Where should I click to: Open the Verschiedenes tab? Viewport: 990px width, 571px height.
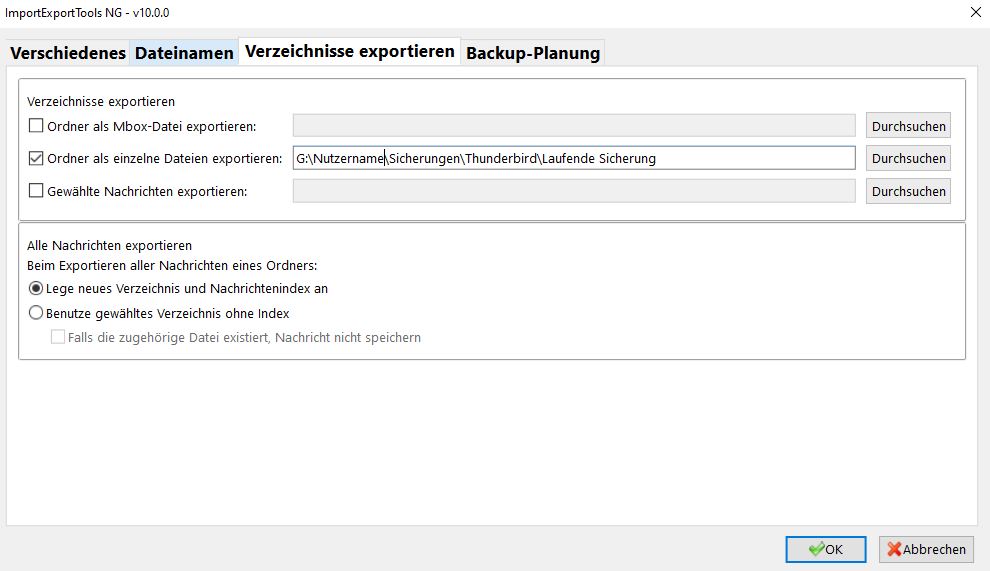click(68, 53)
